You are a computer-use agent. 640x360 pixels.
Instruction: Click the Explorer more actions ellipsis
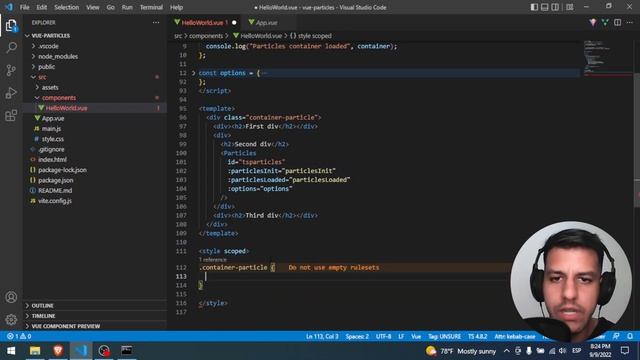(x=156, y=22)
